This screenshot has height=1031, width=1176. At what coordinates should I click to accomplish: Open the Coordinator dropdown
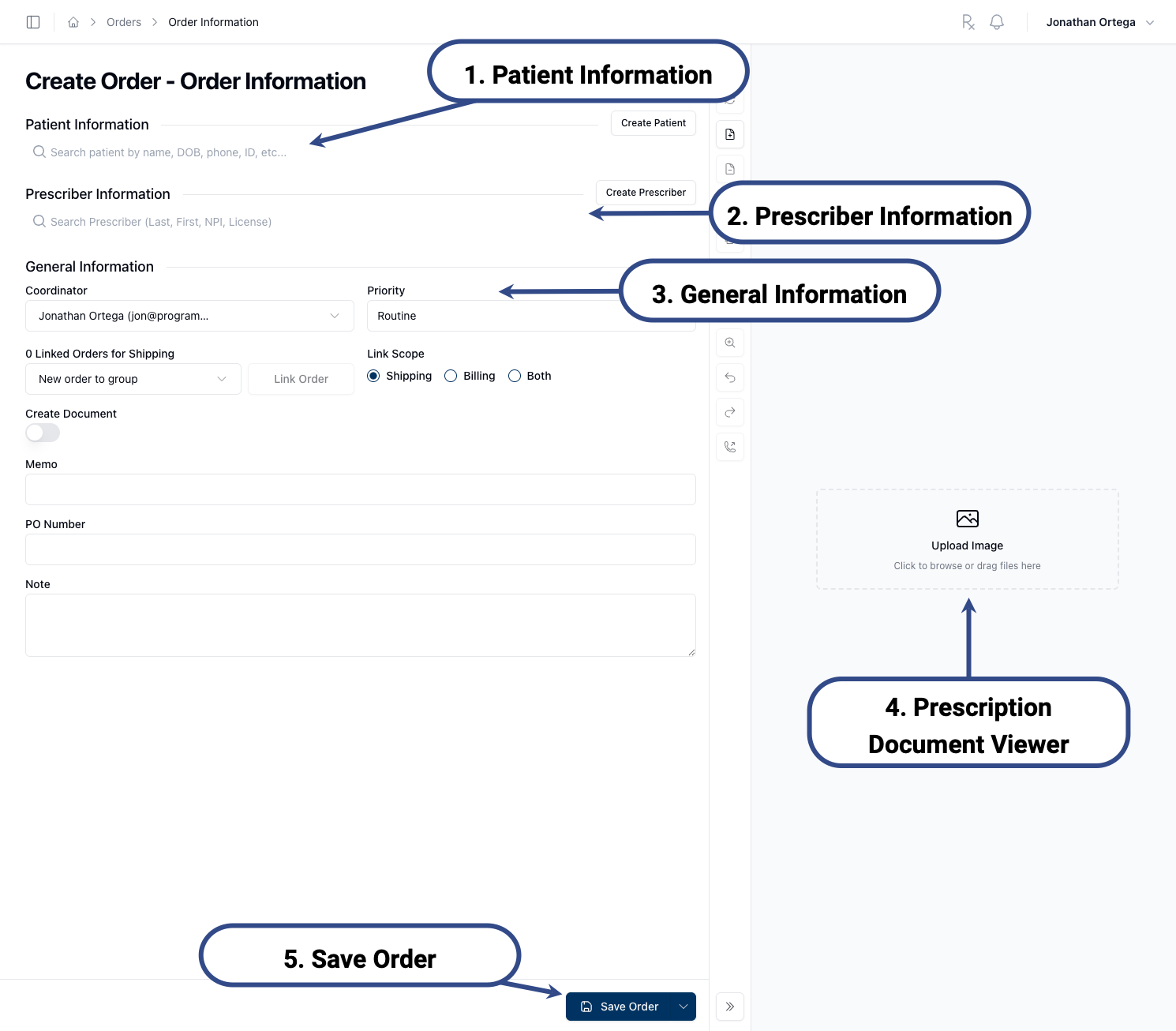tap(334, 316)
